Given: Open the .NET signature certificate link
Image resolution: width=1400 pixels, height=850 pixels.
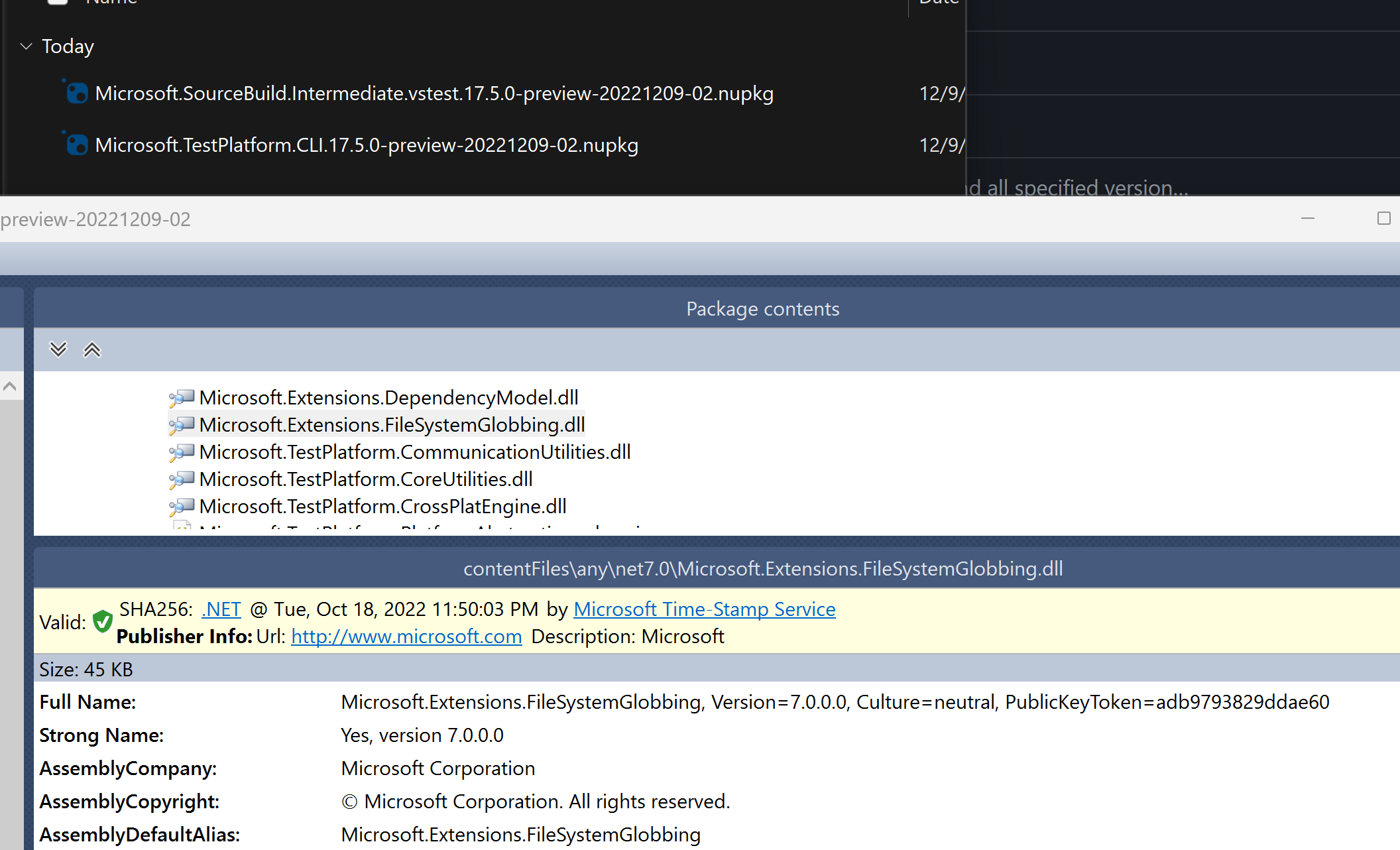Looking at the screenshot, I should pyautogui.click(x=221, y=609).
